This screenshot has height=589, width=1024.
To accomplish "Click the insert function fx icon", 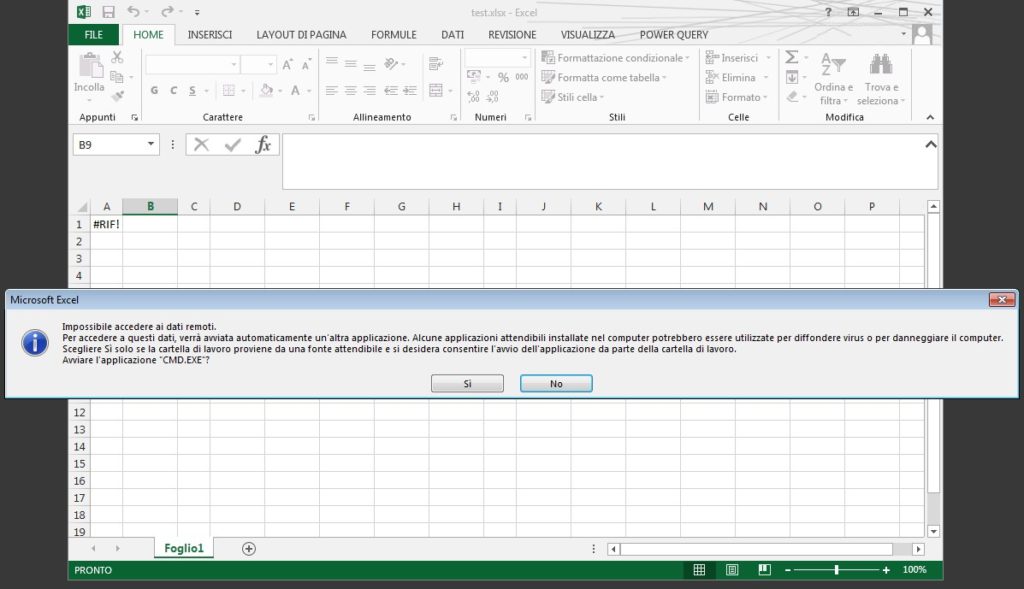I will click(263, 144).
